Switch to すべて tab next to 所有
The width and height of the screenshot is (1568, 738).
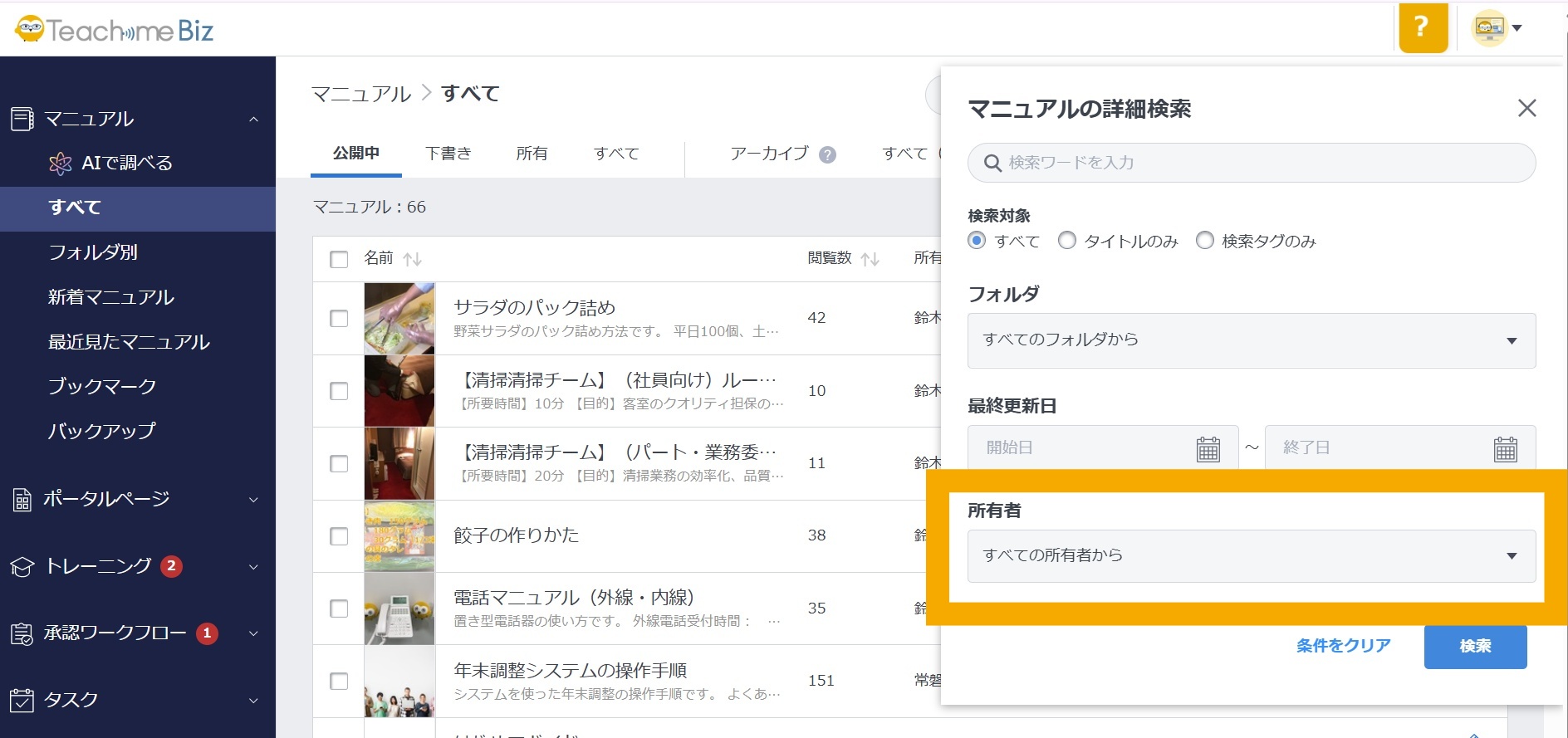616,154
